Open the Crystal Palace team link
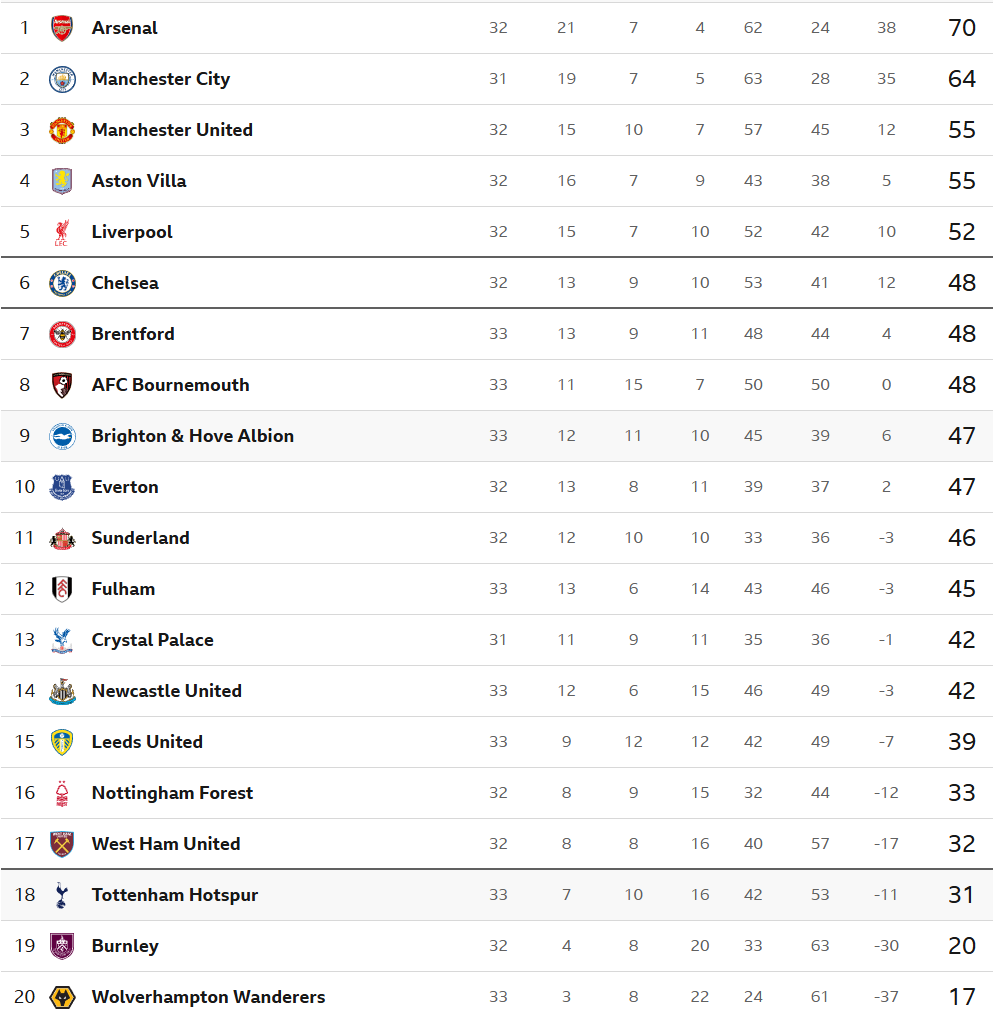 [x=152, y=640]
